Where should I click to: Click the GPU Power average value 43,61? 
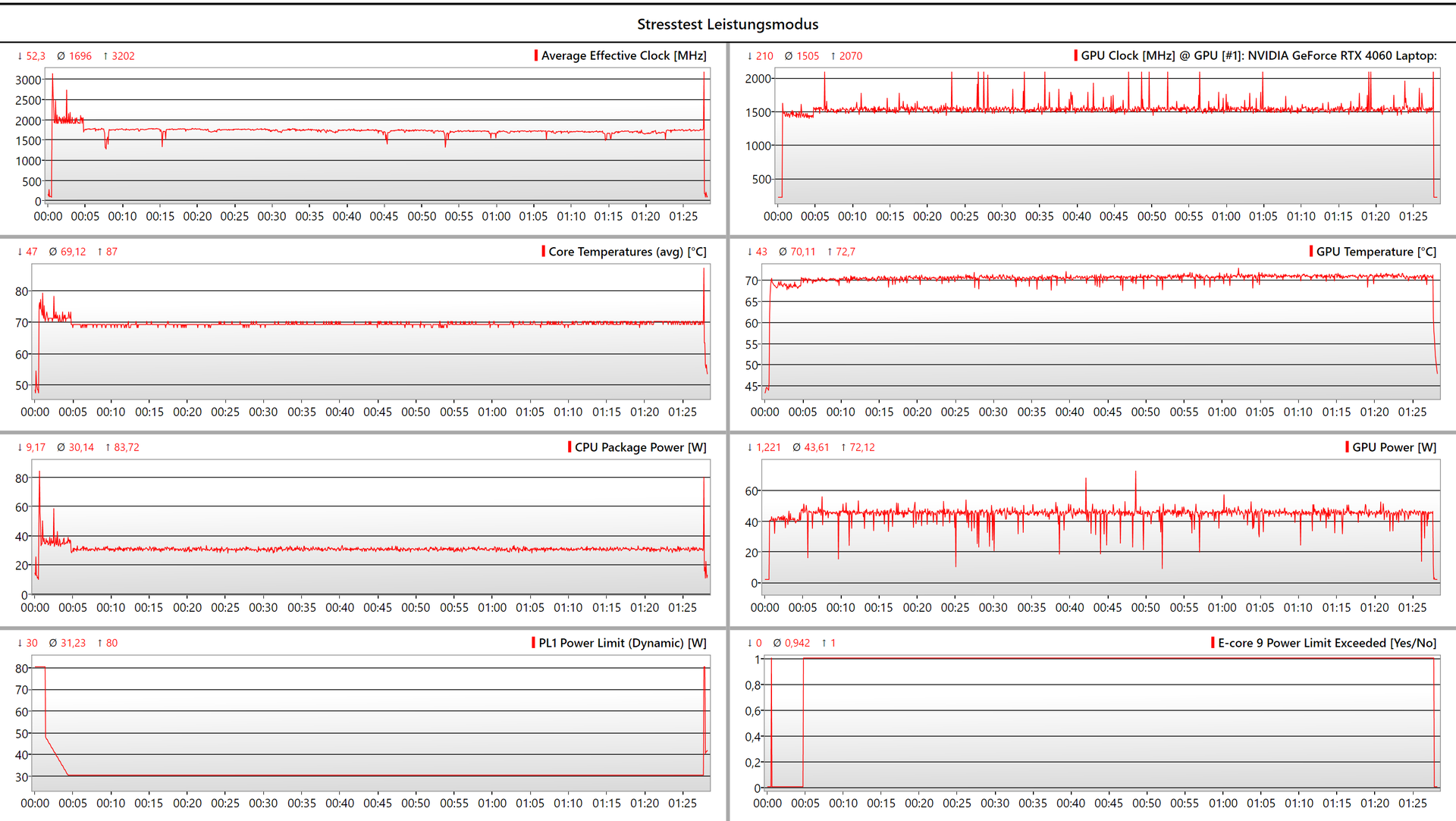point(816,447)
